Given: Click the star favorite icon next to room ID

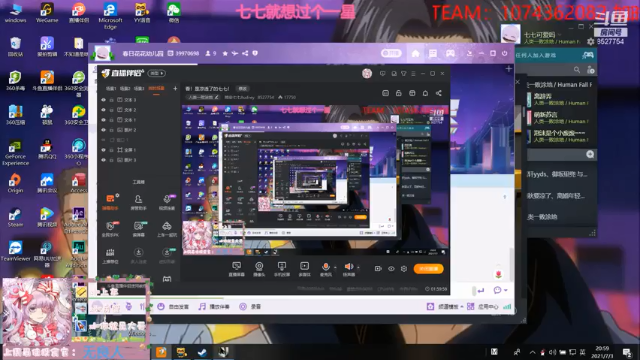Looking at the screenshot, I should tap(225, 53).
